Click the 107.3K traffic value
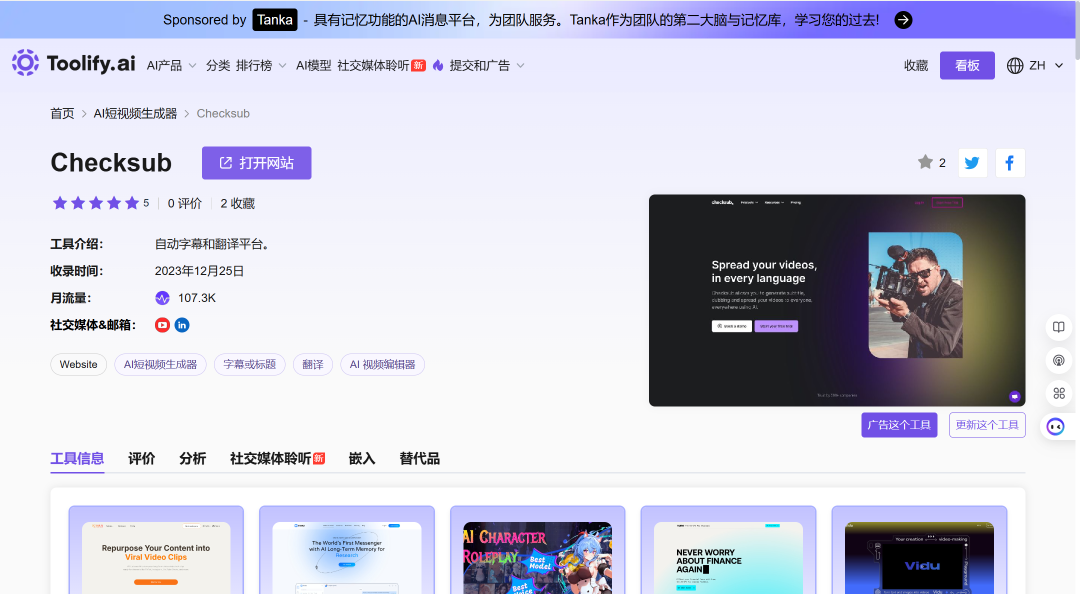Viewport: 1080px width, 594px height. coord(197,298)
